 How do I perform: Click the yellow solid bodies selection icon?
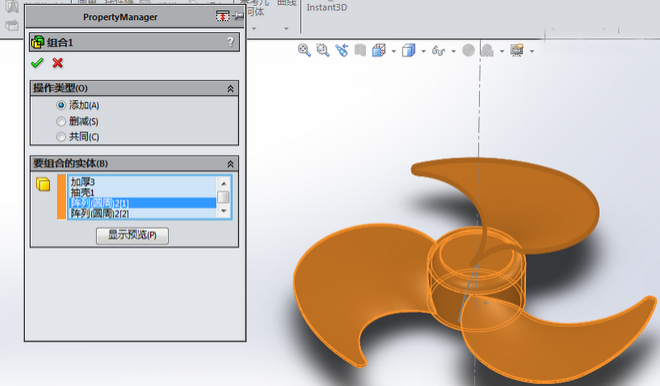click(43, 184)
